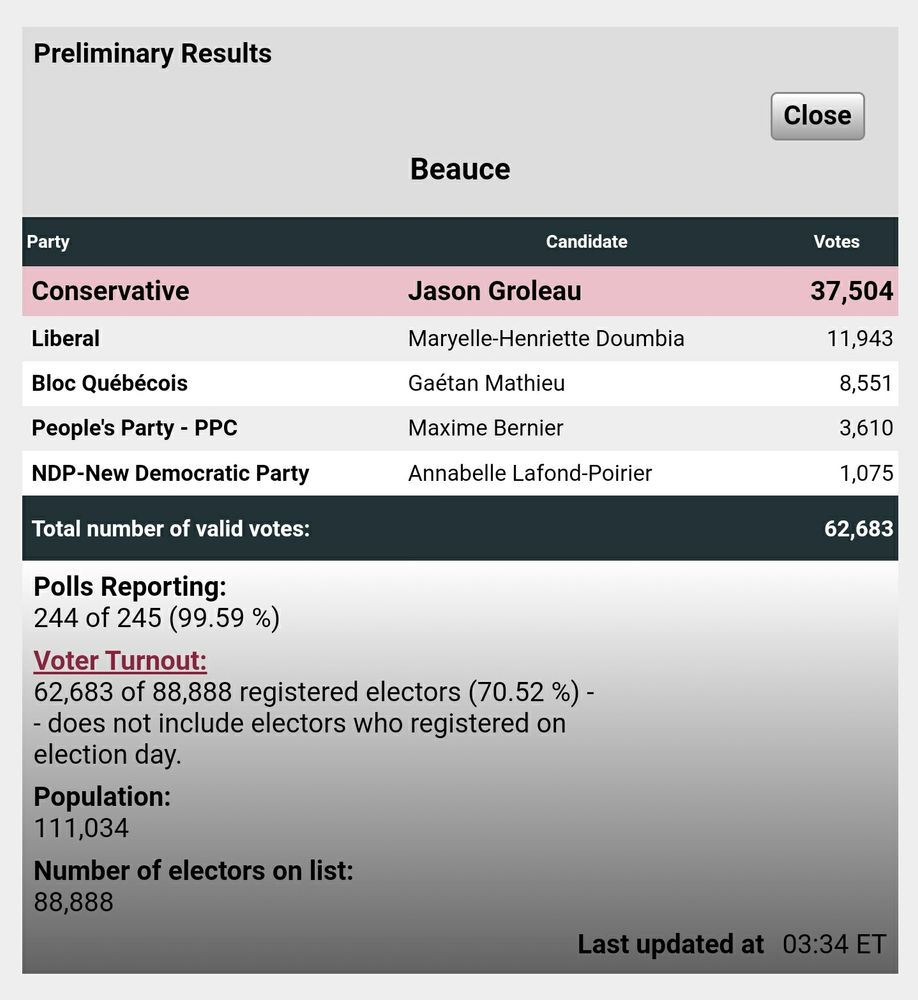Click the total valid votes row
The width and height of the screenshot is (918, 1000).
tap(460, 528)
